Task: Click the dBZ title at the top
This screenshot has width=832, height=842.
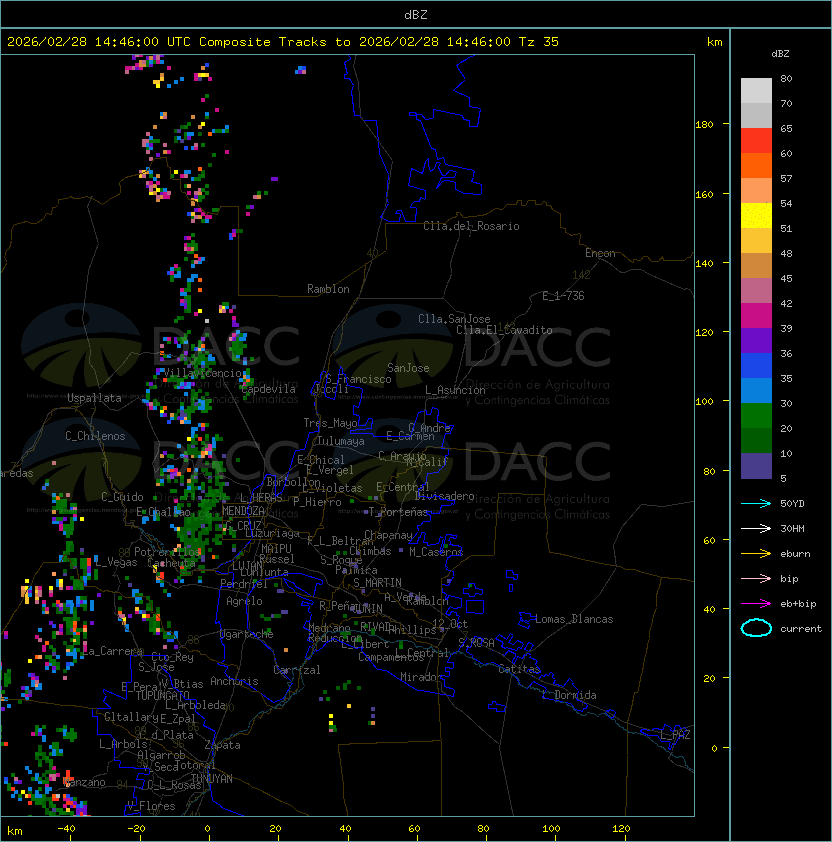Action: pos(416,14)
